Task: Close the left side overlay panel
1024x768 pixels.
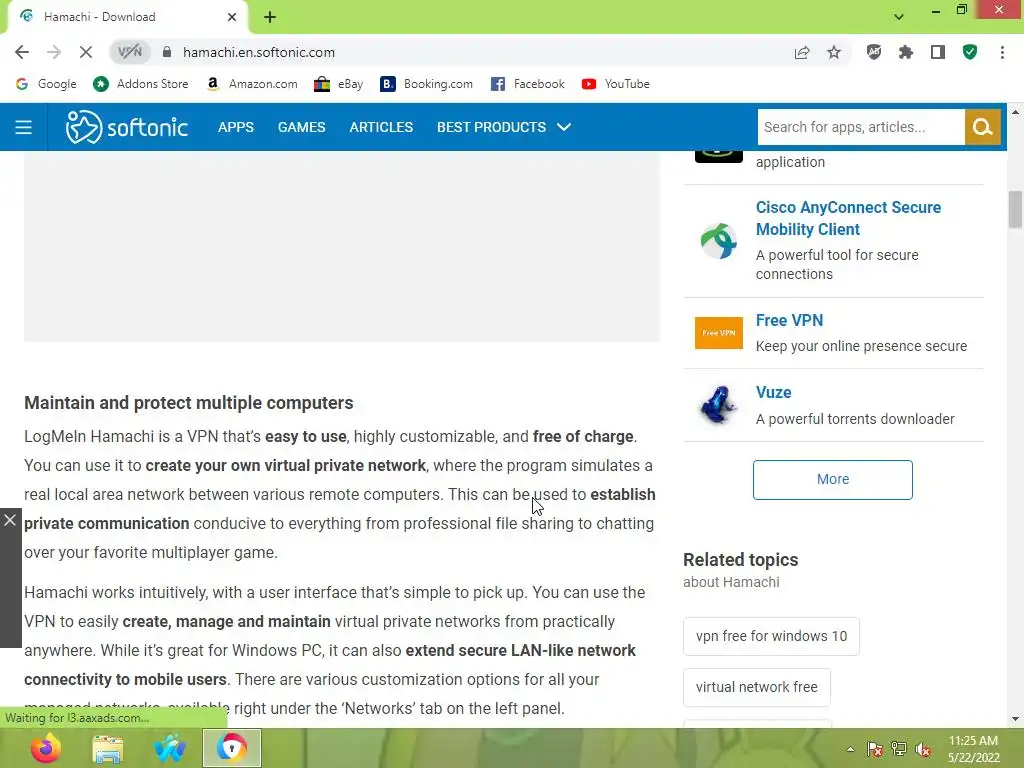Action: [10, 520]
